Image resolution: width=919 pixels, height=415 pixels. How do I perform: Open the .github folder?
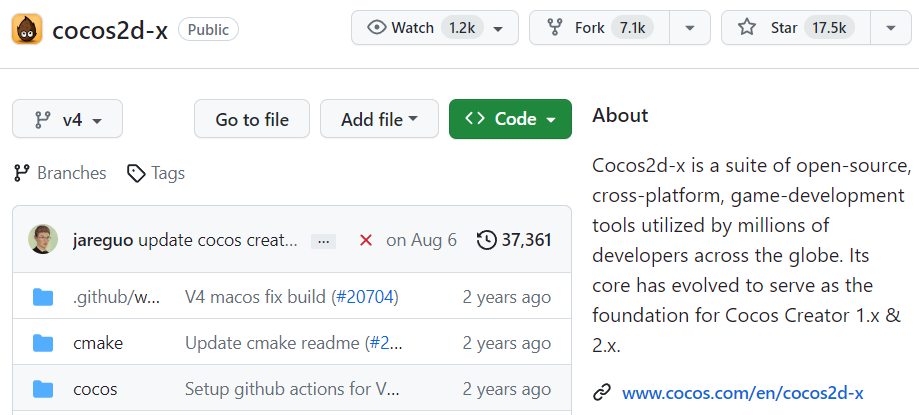click(116, 297)
